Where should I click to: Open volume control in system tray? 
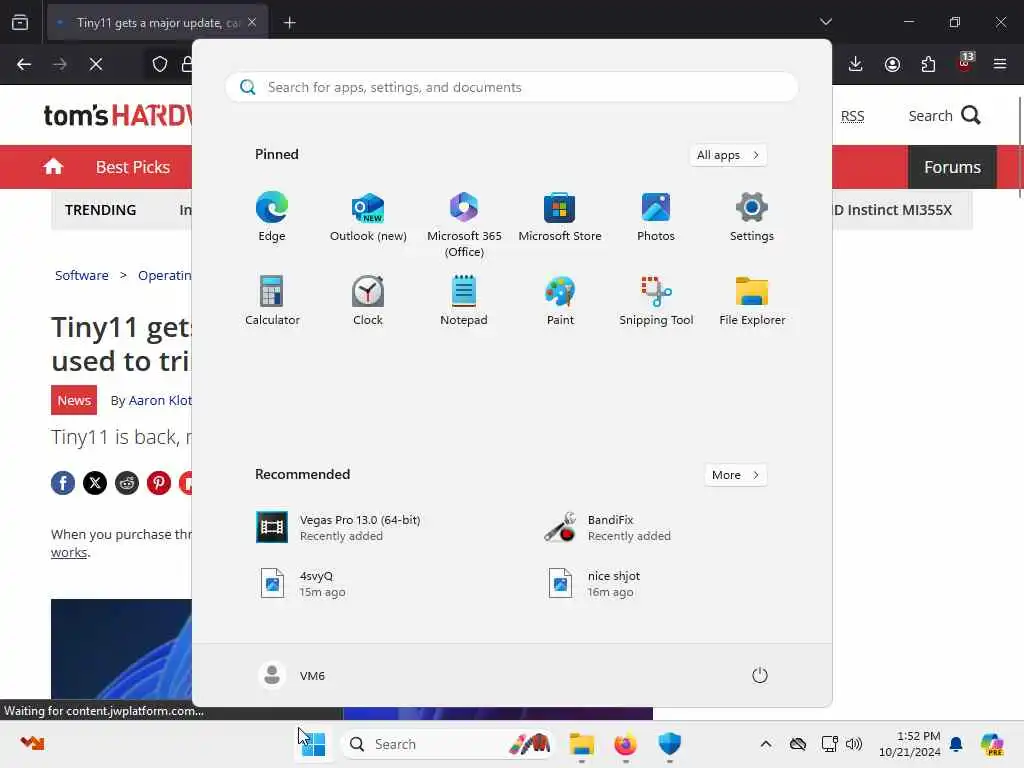pos(854,744)
